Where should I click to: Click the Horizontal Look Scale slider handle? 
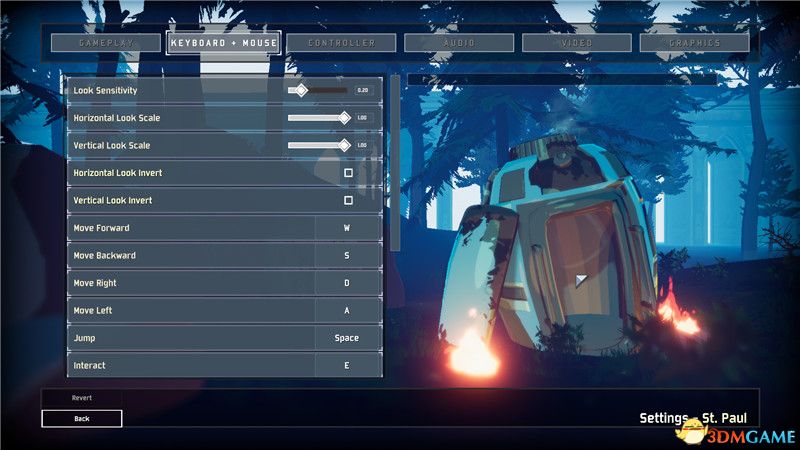coord(345,118)
